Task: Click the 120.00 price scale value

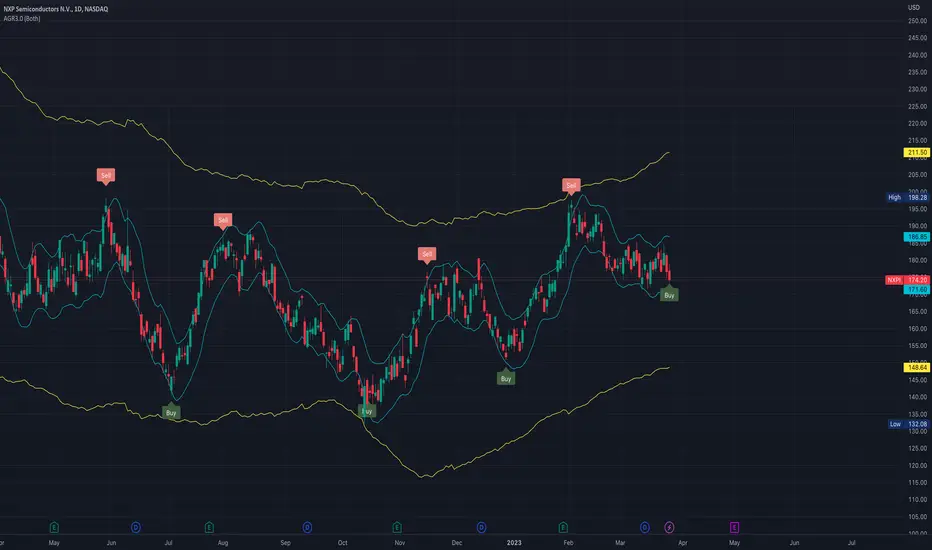Action: (917, 466)
